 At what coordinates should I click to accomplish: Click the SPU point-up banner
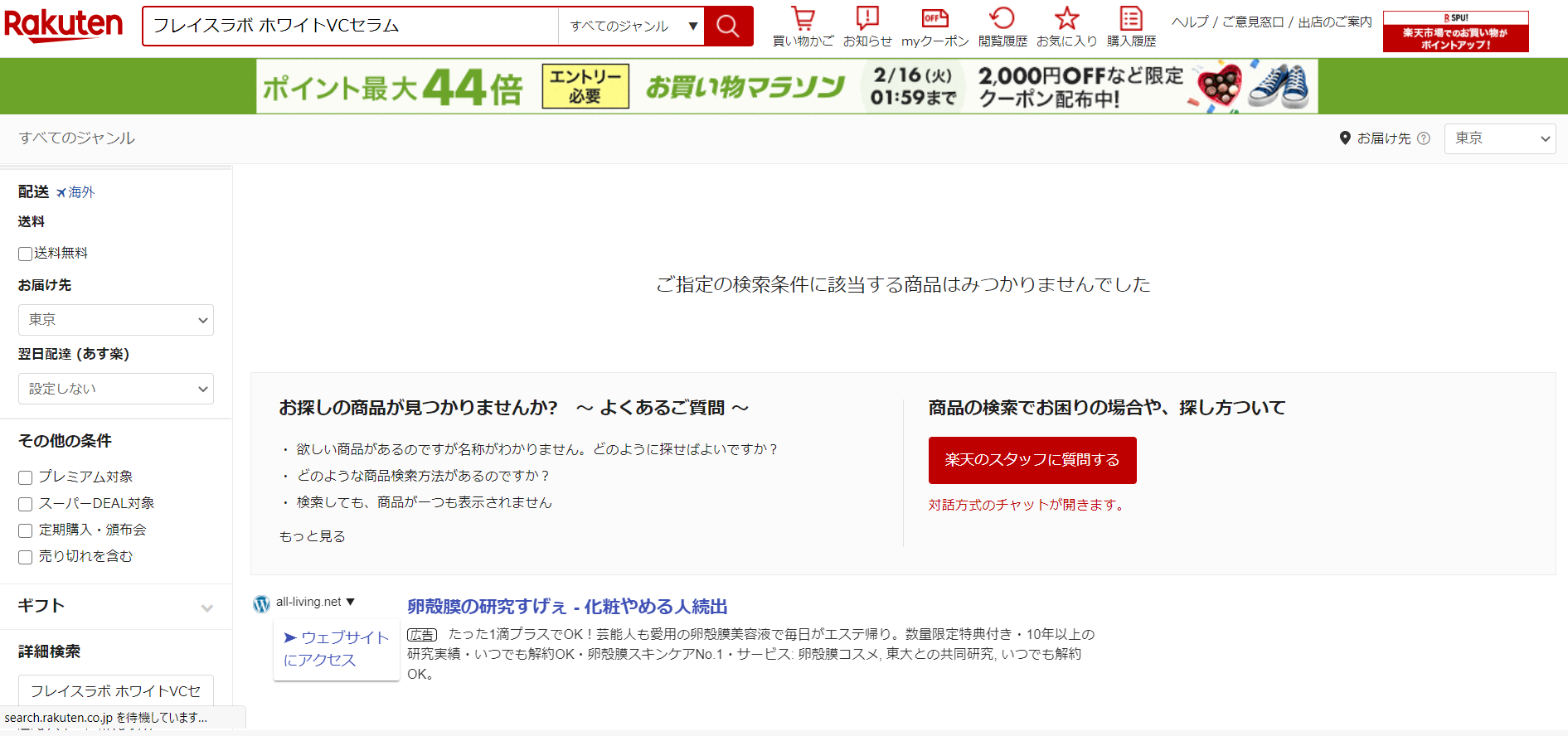[1455, 31]
